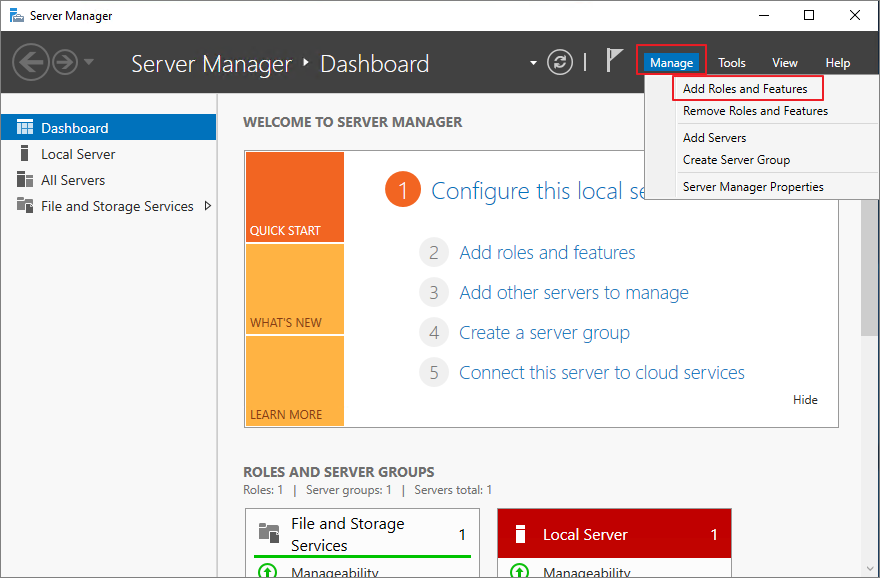
Task: Open the Notifications flag
Action: pos(614,60)
